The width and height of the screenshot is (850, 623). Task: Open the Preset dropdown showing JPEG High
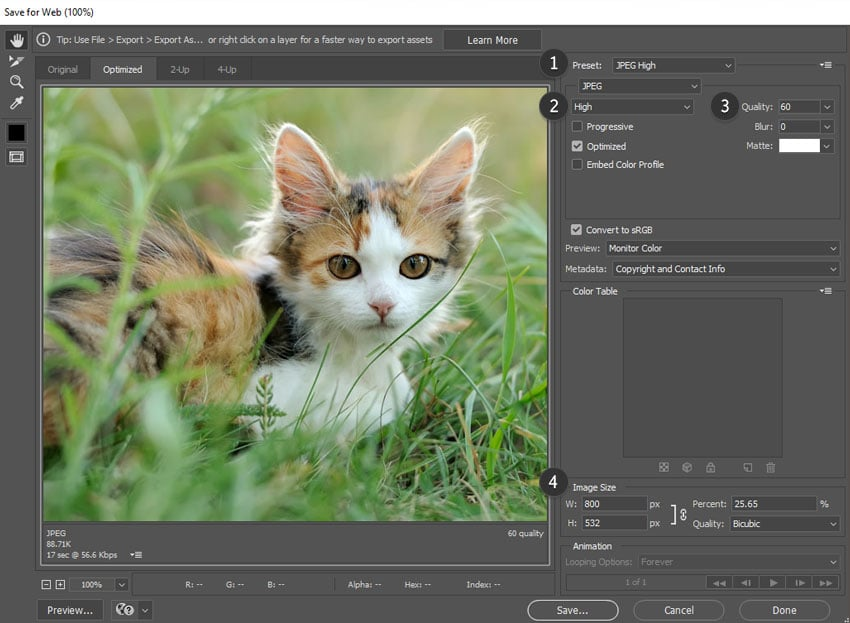[672, 66]
